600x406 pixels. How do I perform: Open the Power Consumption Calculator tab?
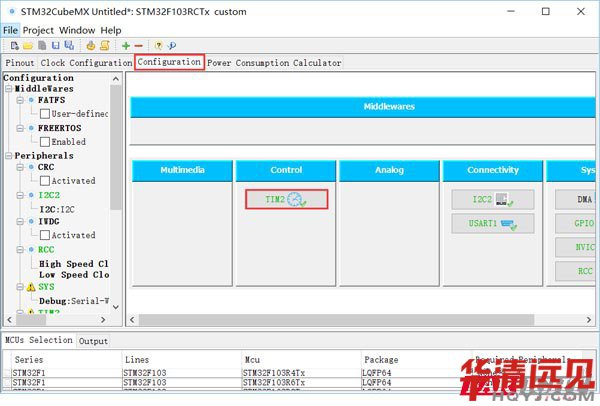(274, 63)
